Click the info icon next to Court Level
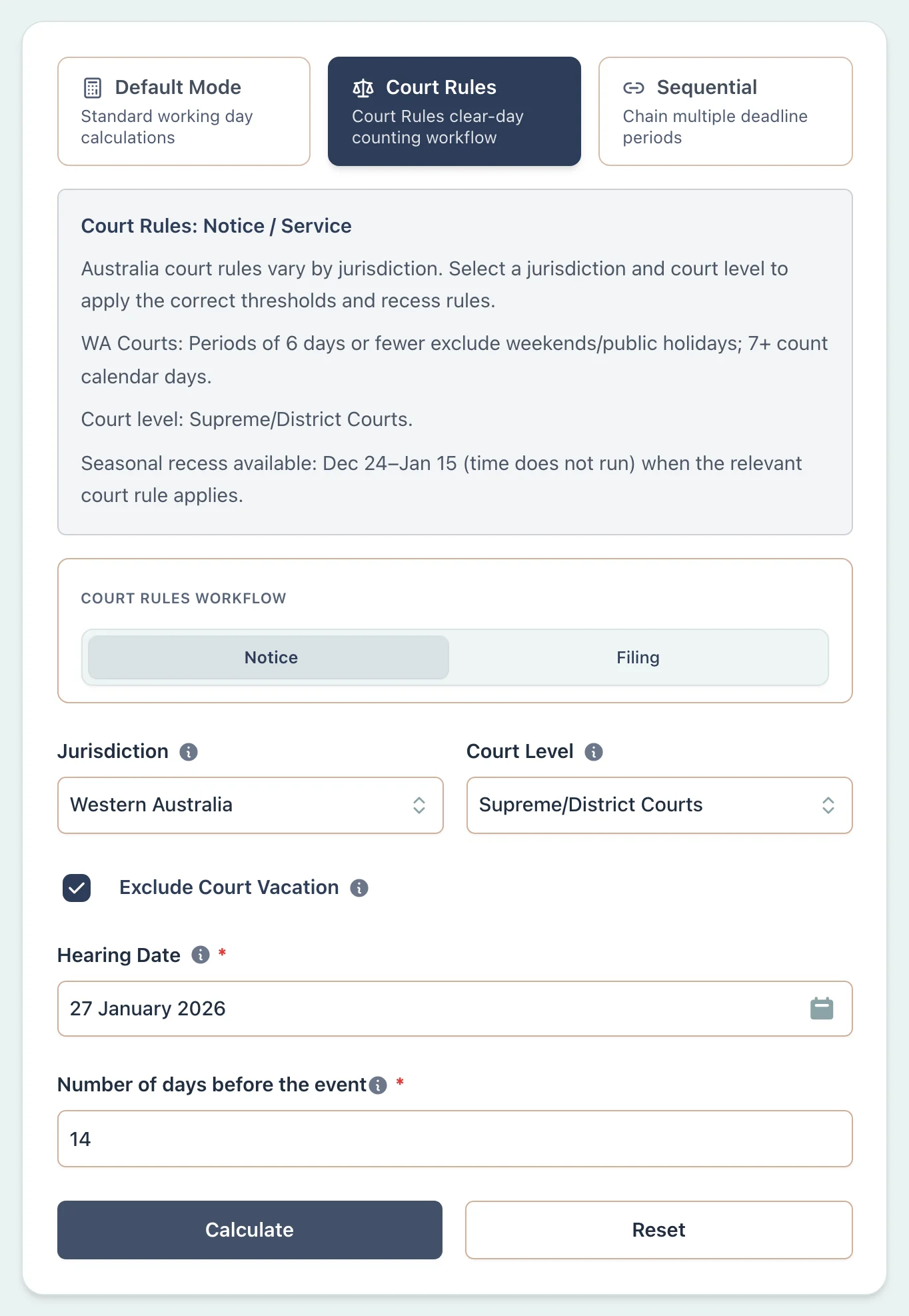Viewport: 909px width, 1316px height. point(595,751)
